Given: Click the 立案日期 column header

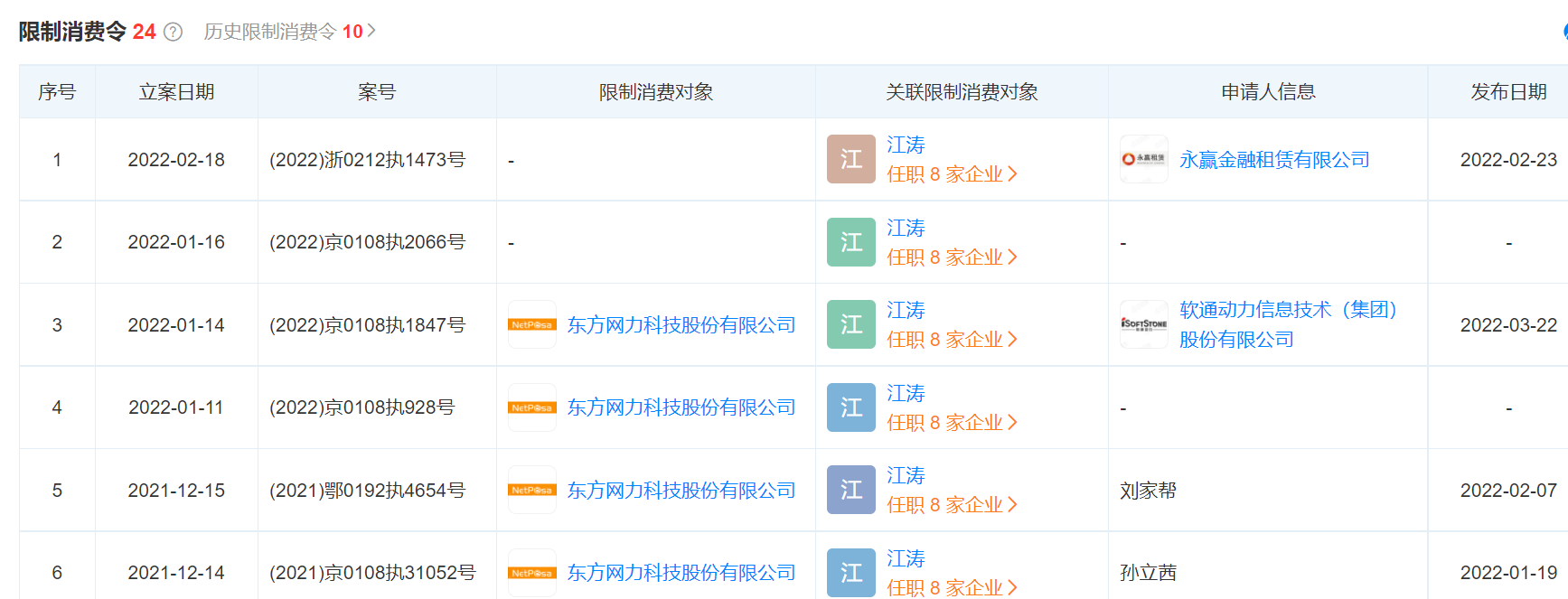Looking at the screenshot, I should [176, 92].
